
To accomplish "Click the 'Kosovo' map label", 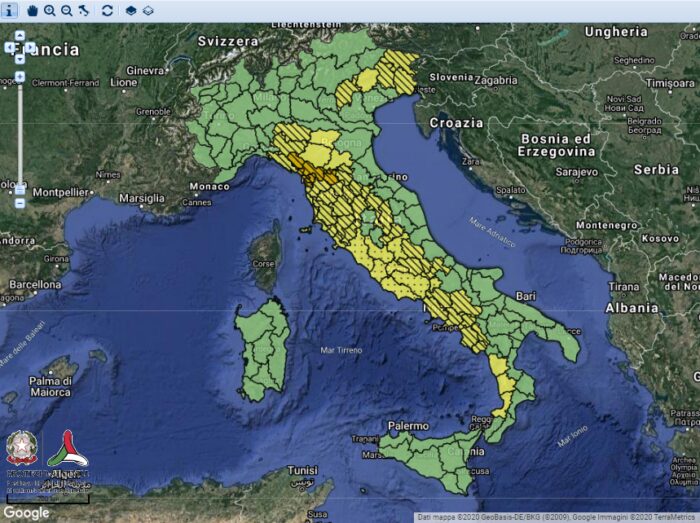I will coord(660,239).
